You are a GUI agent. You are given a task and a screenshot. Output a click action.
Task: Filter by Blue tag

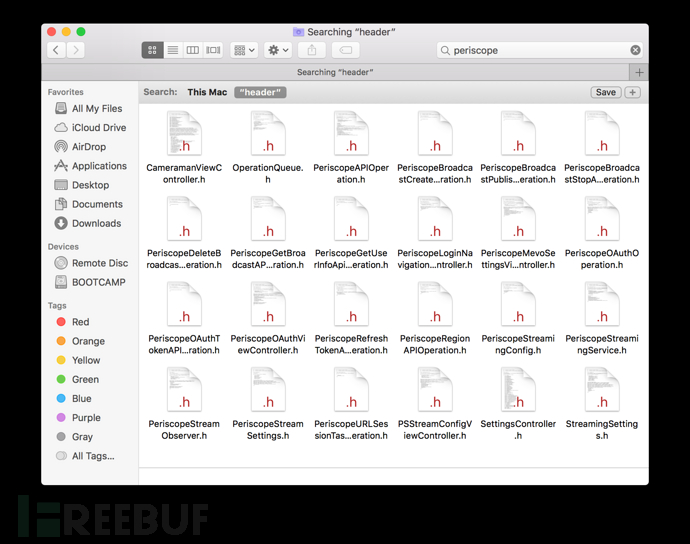tap(74, 398)
